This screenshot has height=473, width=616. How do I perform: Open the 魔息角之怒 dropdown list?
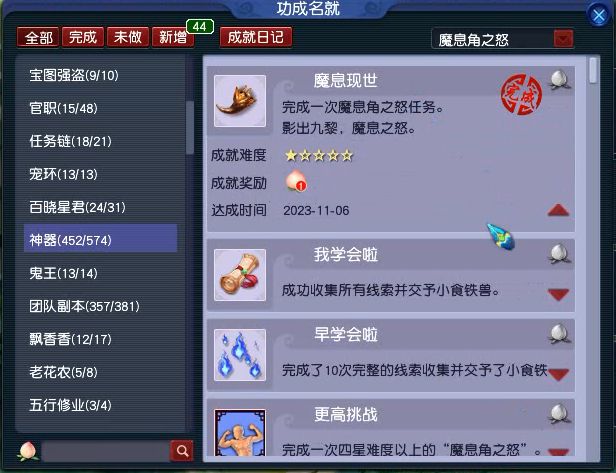click(563, 38)
